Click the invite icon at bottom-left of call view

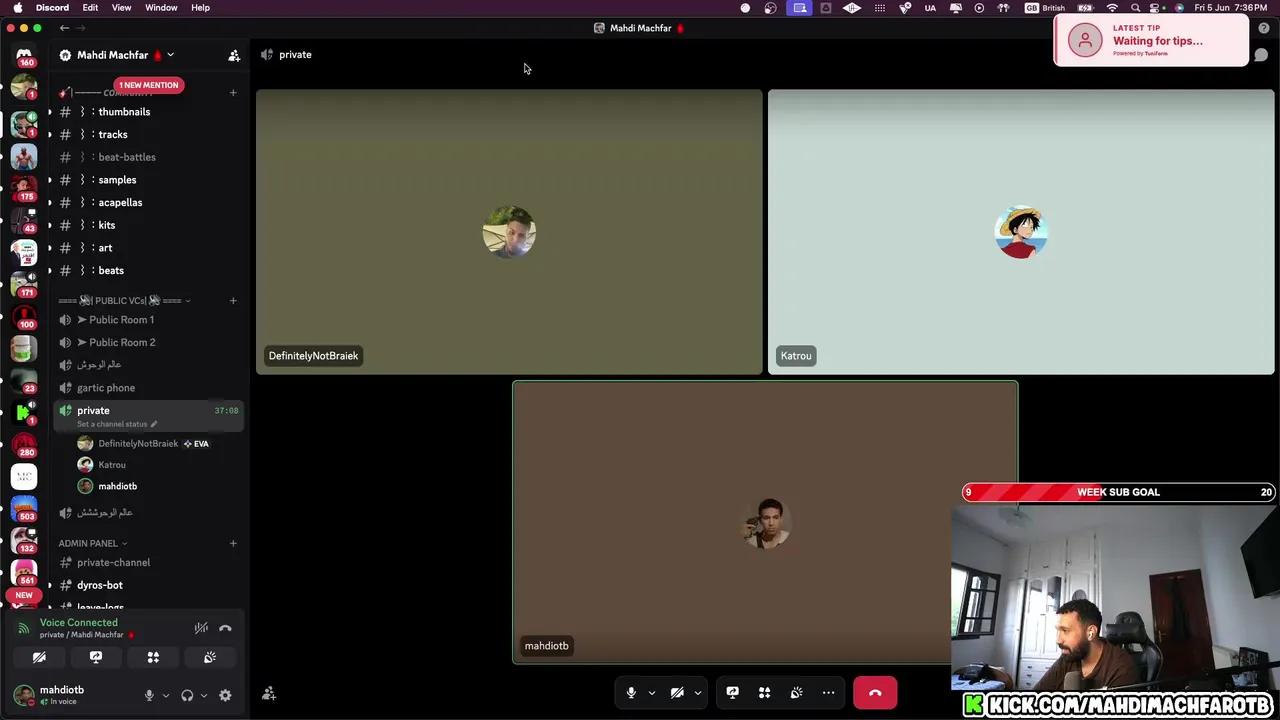pyautogui.click(x=269, y=693)
